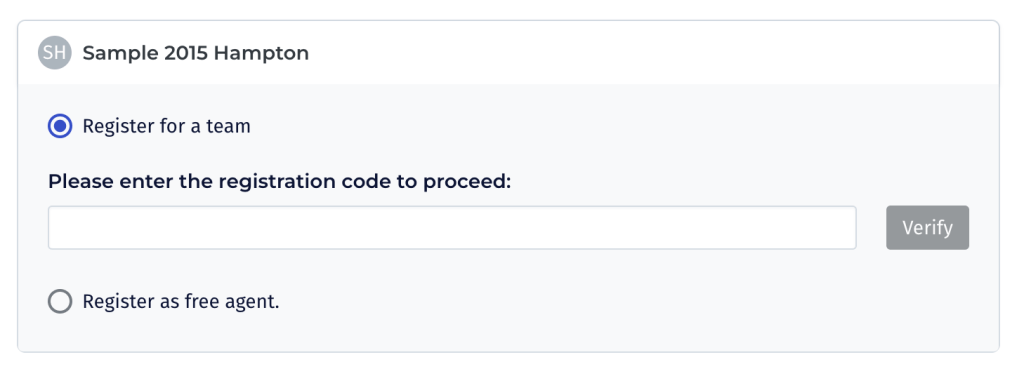Select the Register for a team radio button

point(60,125)
